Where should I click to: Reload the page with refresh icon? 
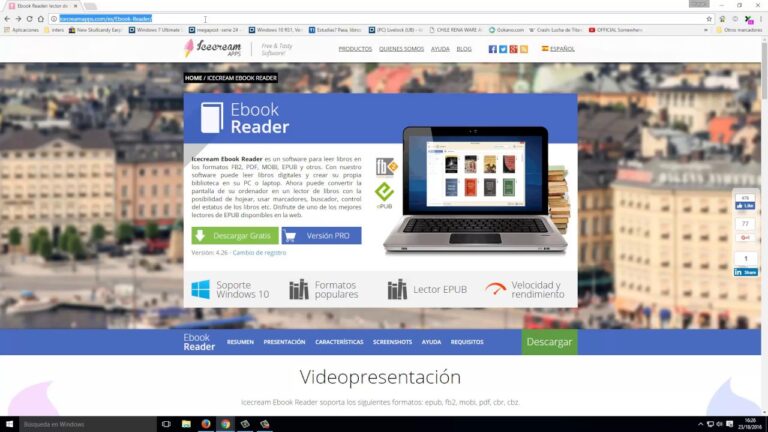(x=29, y=19)
